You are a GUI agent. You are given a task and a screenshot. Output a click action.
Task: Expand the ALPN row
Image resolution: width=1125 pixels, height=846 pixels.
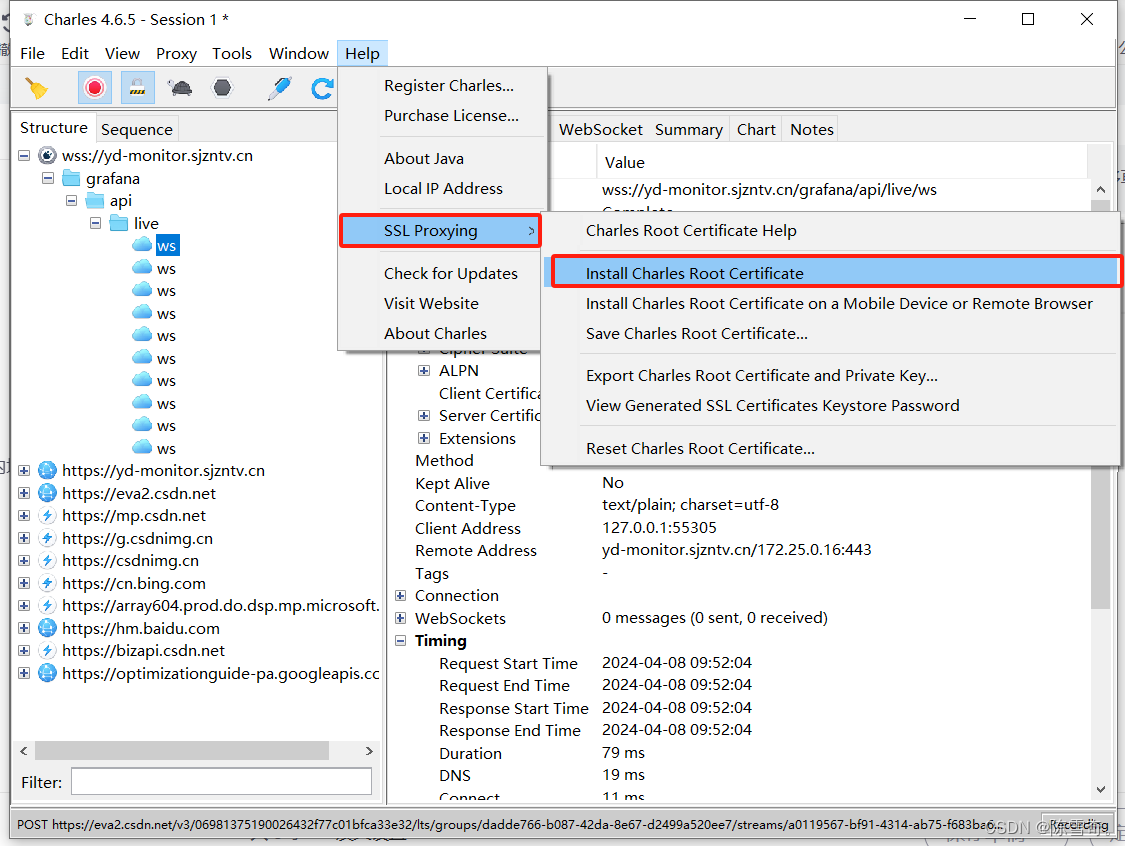pyautogui.click(x=424, y=370)
